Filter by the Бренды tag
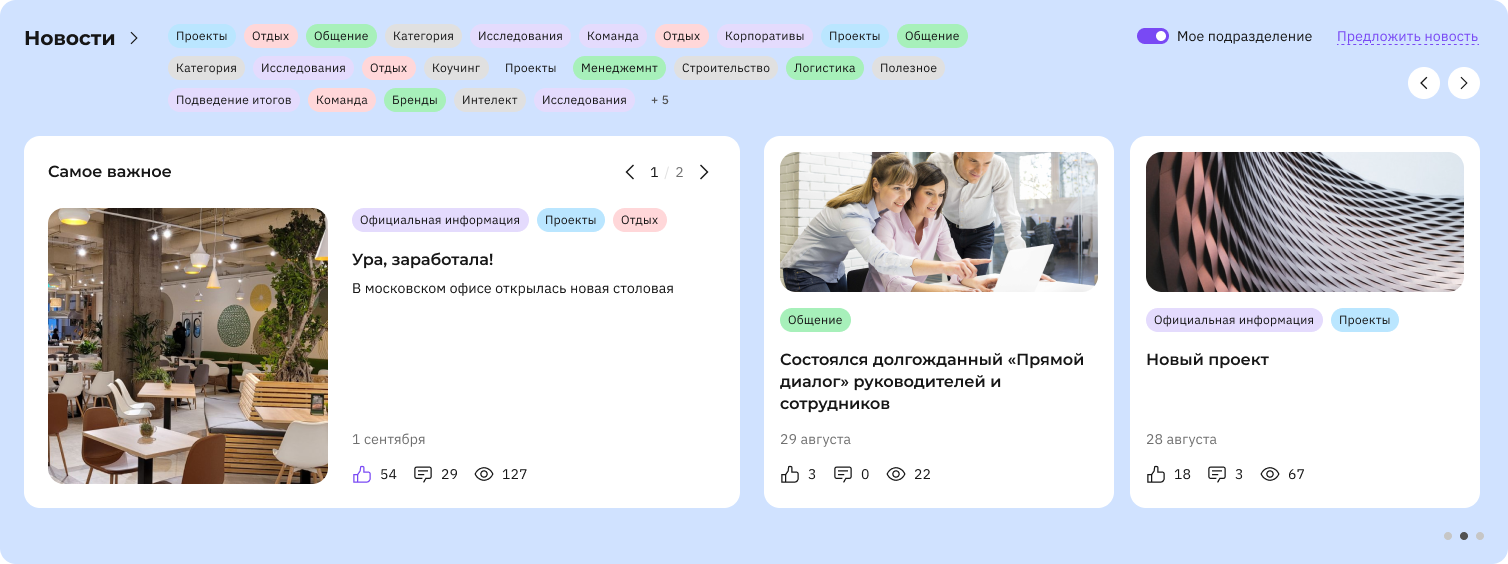 415,100
